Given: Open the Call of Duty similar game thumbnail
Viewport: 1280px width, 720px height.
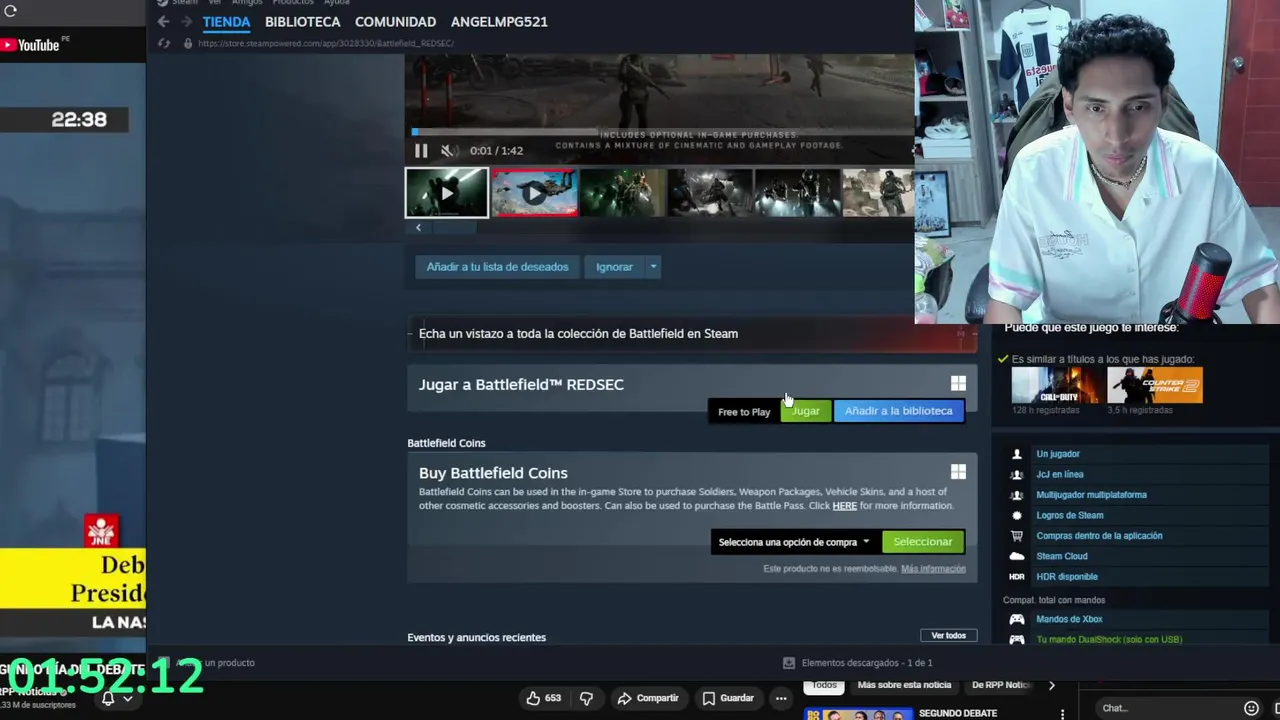Looking at the screenshot, I should (x=1054, y=385).
